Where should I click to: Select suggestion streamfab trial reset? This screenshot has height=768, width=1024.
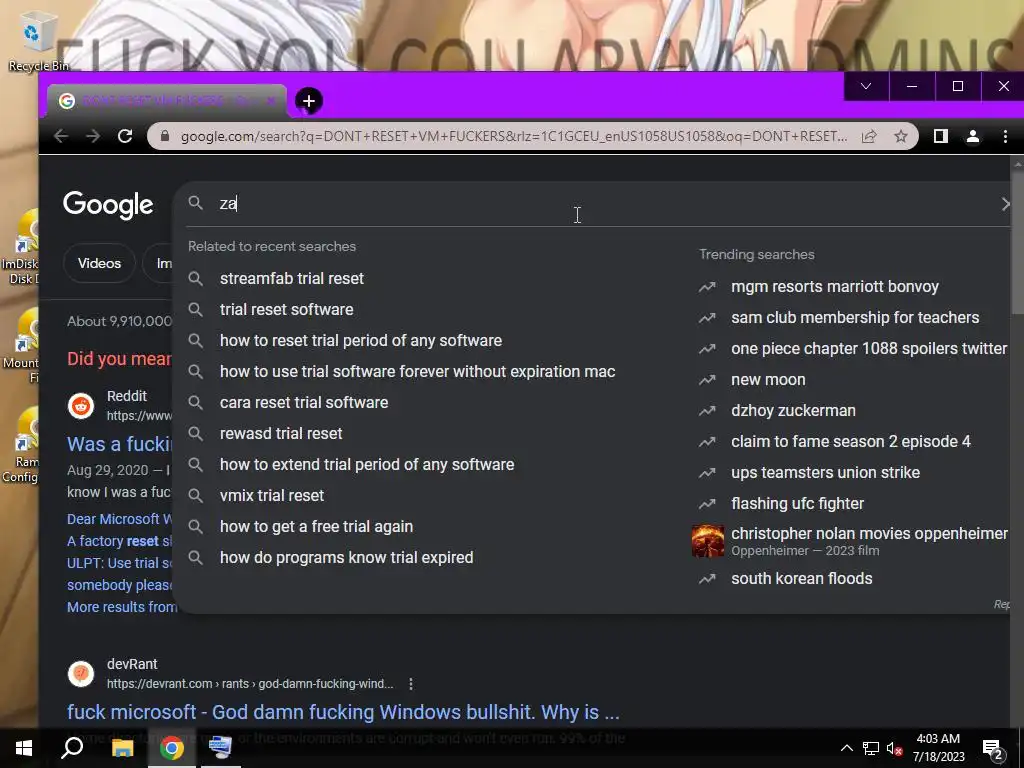pos(291,279)
